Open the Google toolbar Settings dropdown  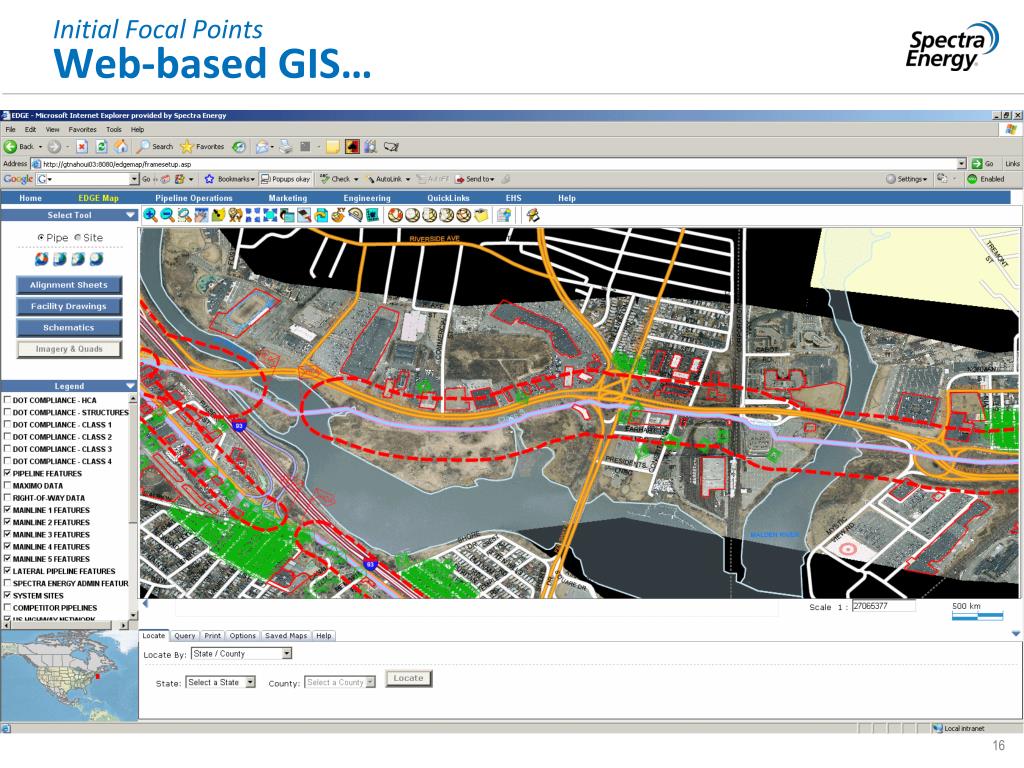(x=907, y=179)
